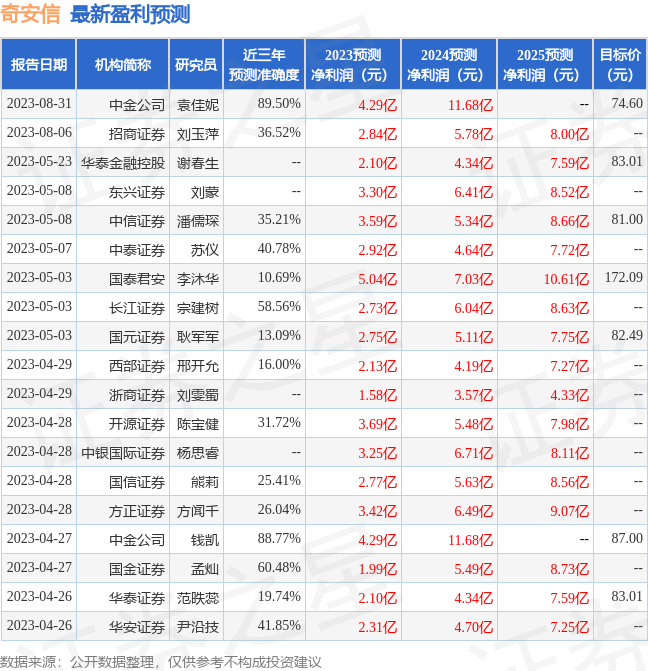
Task: Click the 奇安信 title text
Action: 30,14
